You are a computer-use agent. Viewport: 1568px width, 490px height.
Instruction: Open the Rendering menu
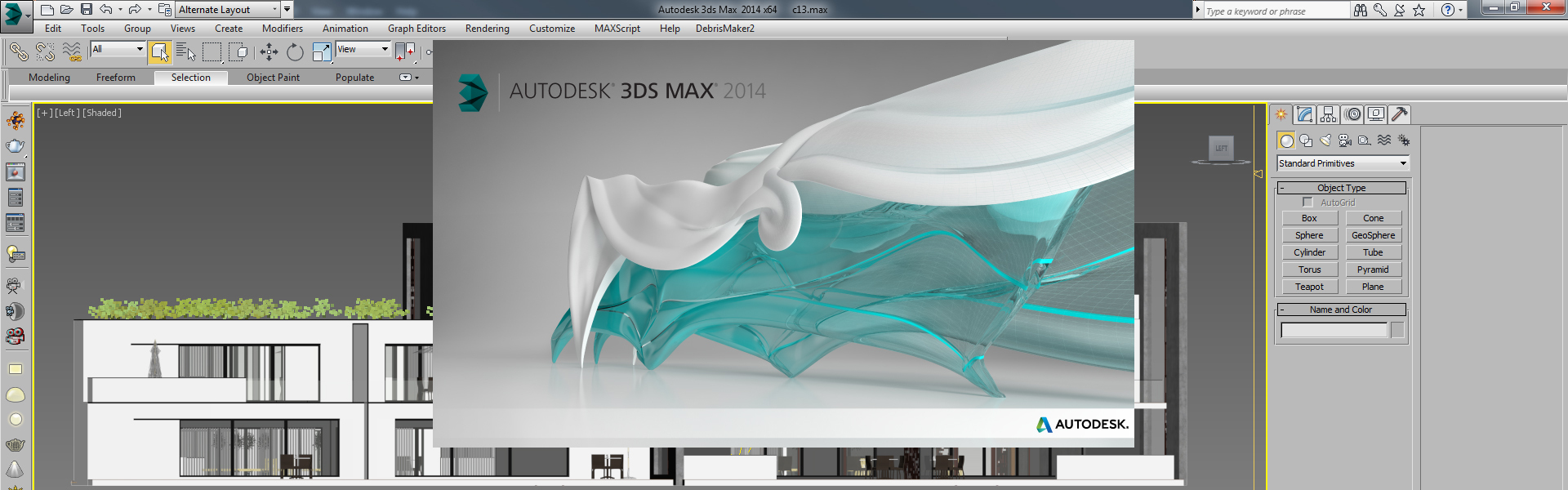point(488,29)
